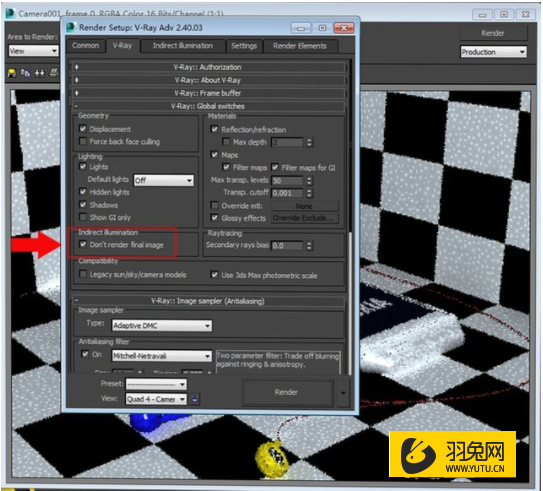The width and height of the screenshot is (543, 491).
Task: Toggle Filter maps for GI checkbox
Action: pyautogui.click(x=275, y=167)
